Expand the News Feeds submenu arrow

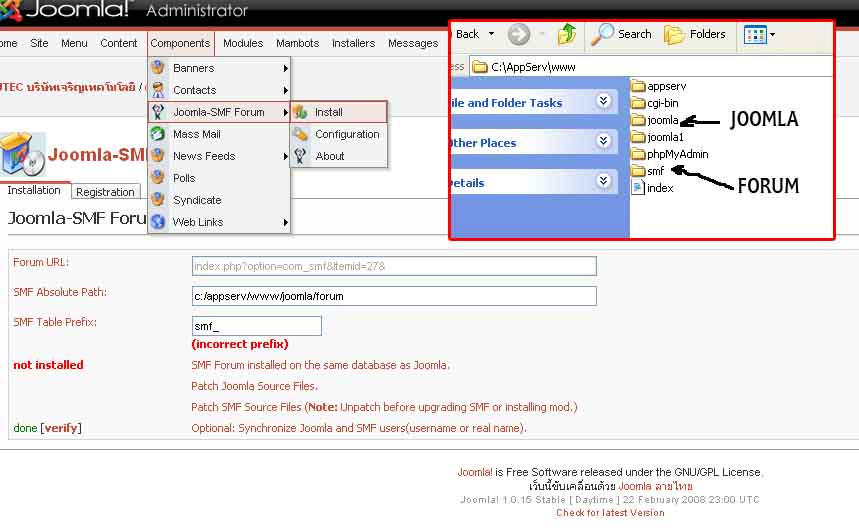point(285,157)
